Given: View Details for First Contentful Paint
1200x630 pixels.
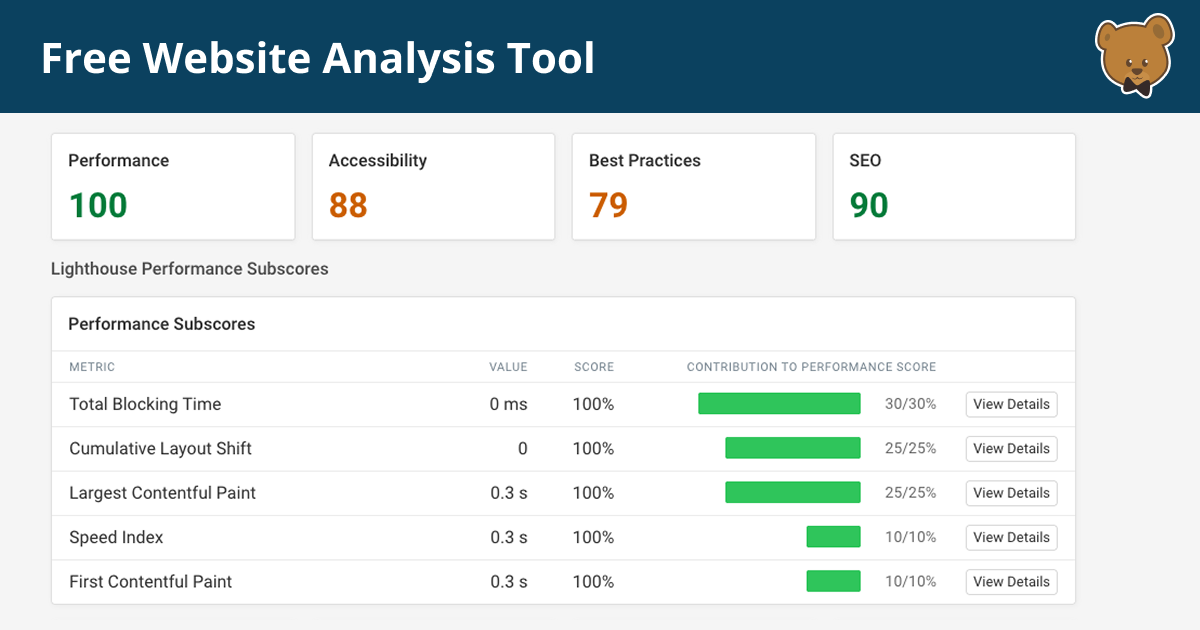Looking at the screenshot, I should coord(1011,582).
